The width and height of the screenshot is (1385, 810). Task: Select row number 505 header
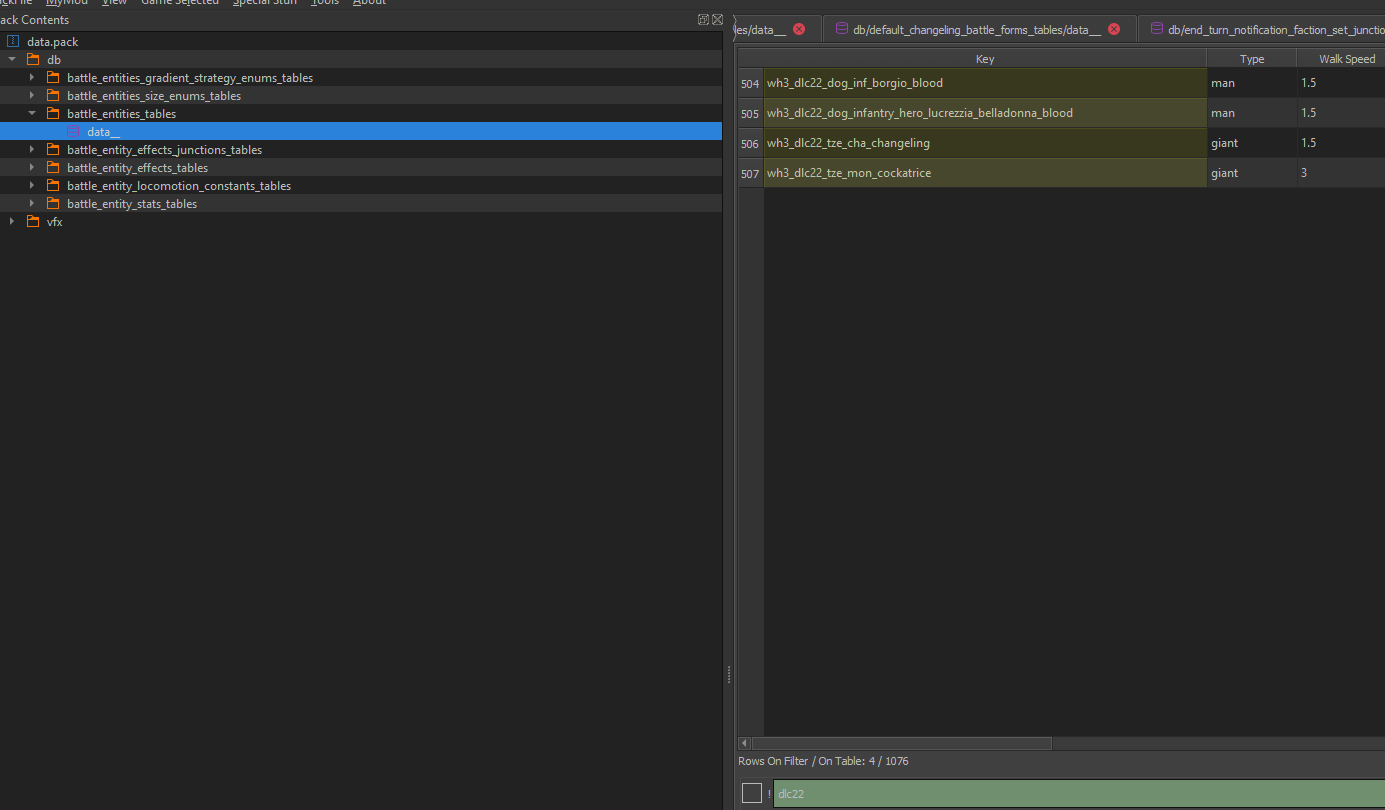coord(750,113)
